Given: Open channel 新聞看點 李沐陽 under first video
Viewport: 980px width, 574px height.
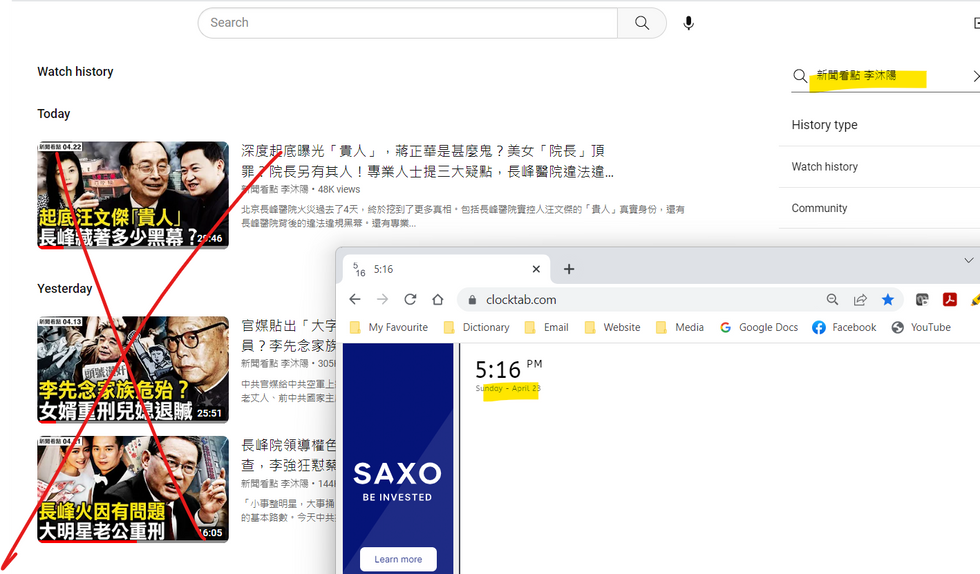Looking at the screenshot, I should pos(275,189).
